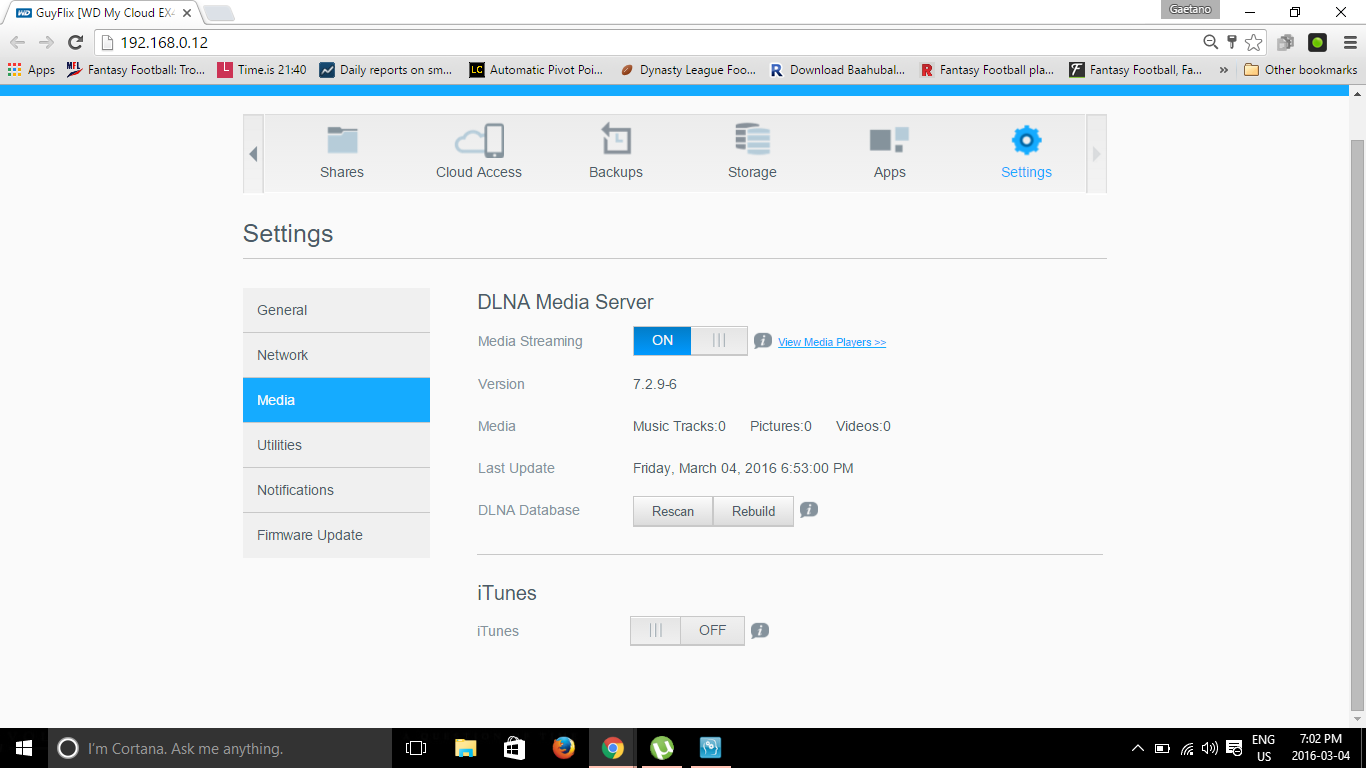Viewport: 1366px width, 768px height.
Task: Select Network in the settings sidebar
Action: (336, 355)
